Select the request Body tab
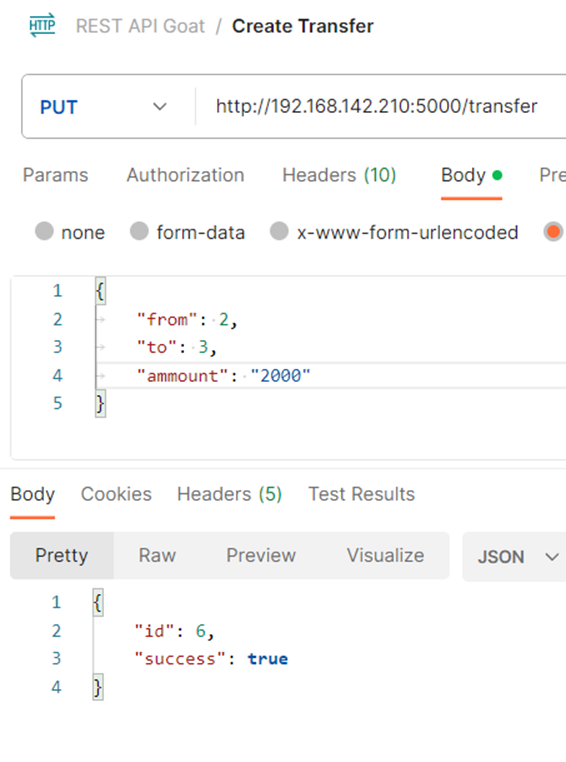The width and height of the screenshot is (566, 762). pos(471,175)
